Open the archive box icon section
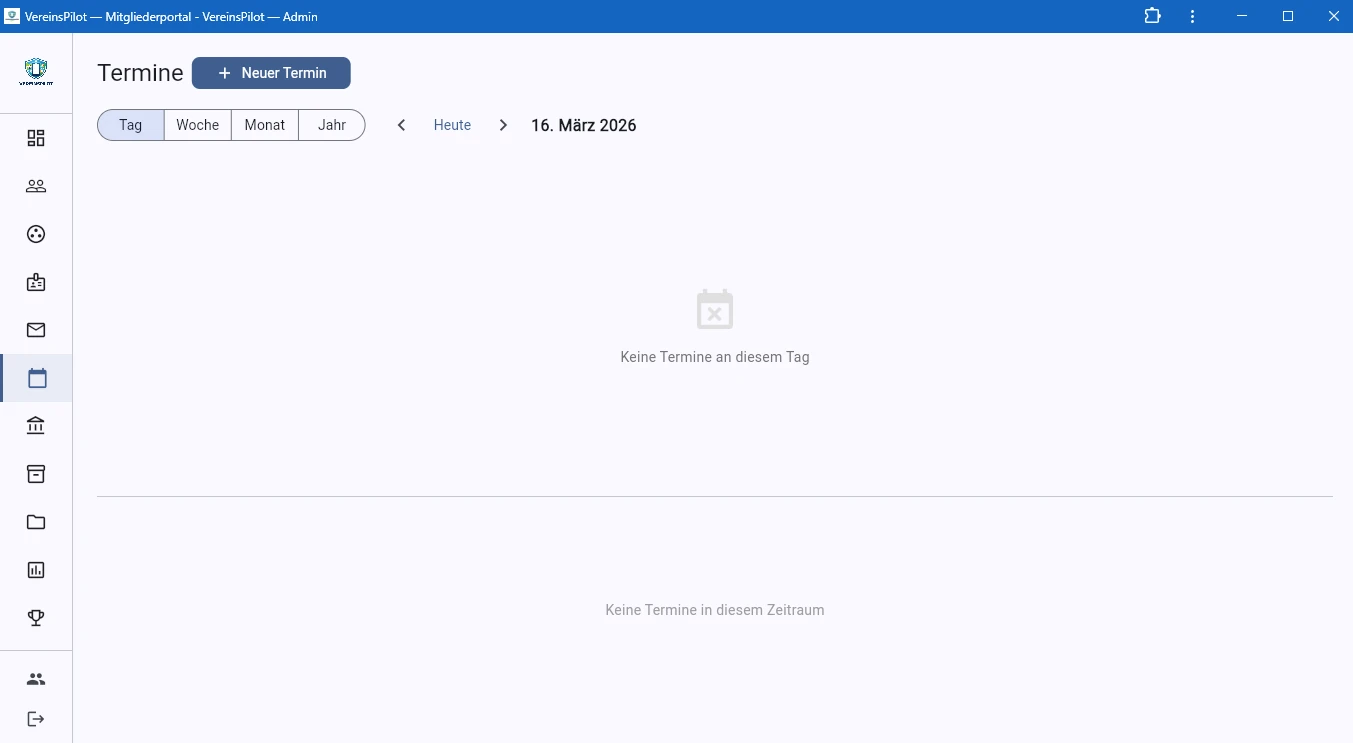This screenshot has height=743, width=1353. click(36, 474)
